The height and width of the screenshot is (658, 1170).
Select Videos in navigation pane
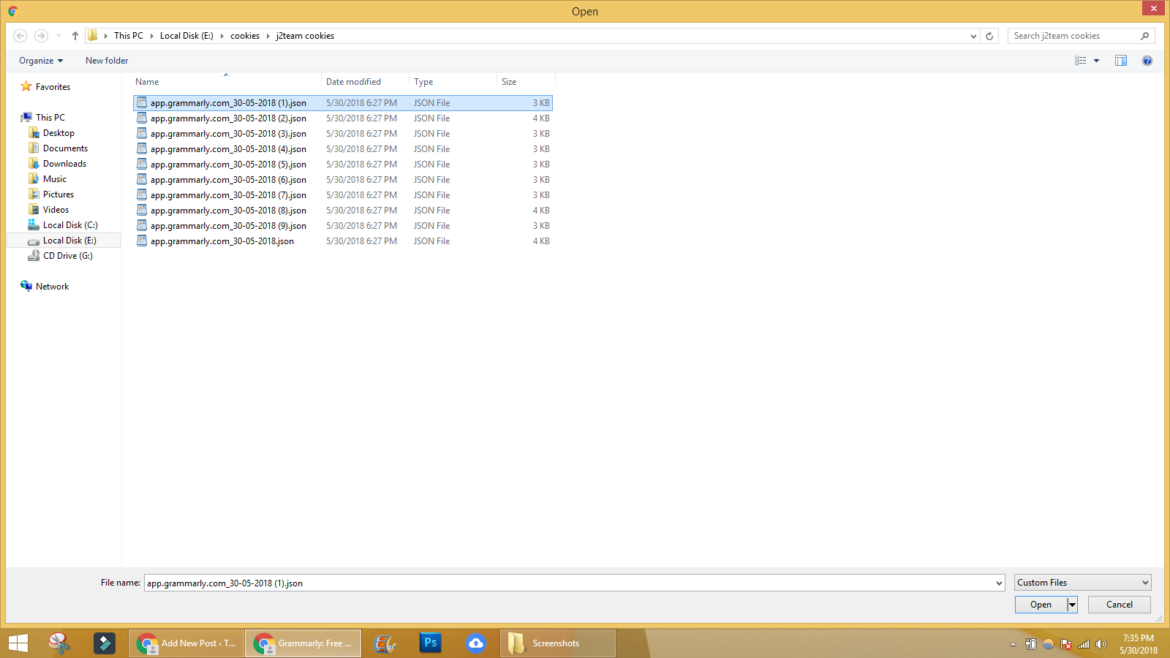pos(55,210)
